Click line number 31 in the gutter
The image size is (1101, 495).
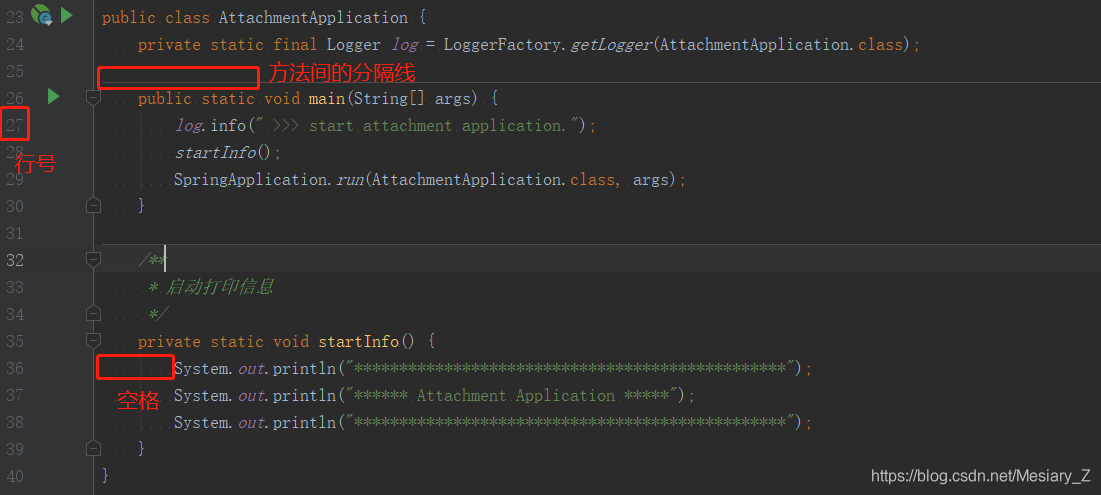[x=15, y=233]
